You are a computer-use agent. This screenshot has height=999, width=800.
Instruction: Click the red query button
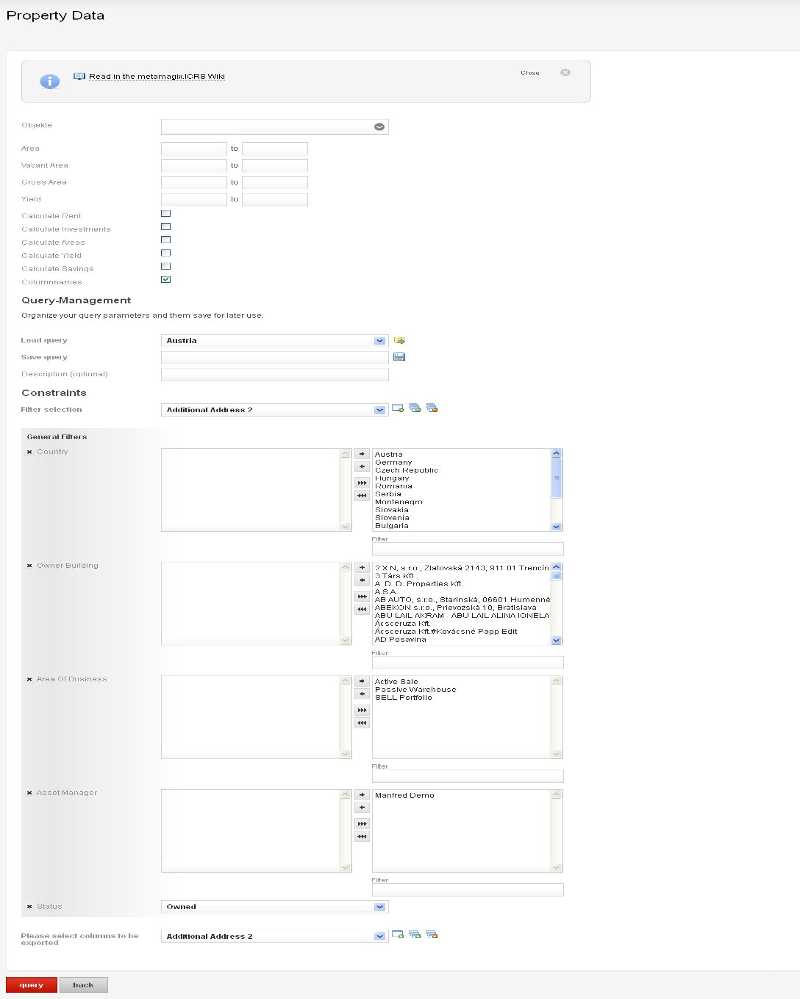coord(31,985)
